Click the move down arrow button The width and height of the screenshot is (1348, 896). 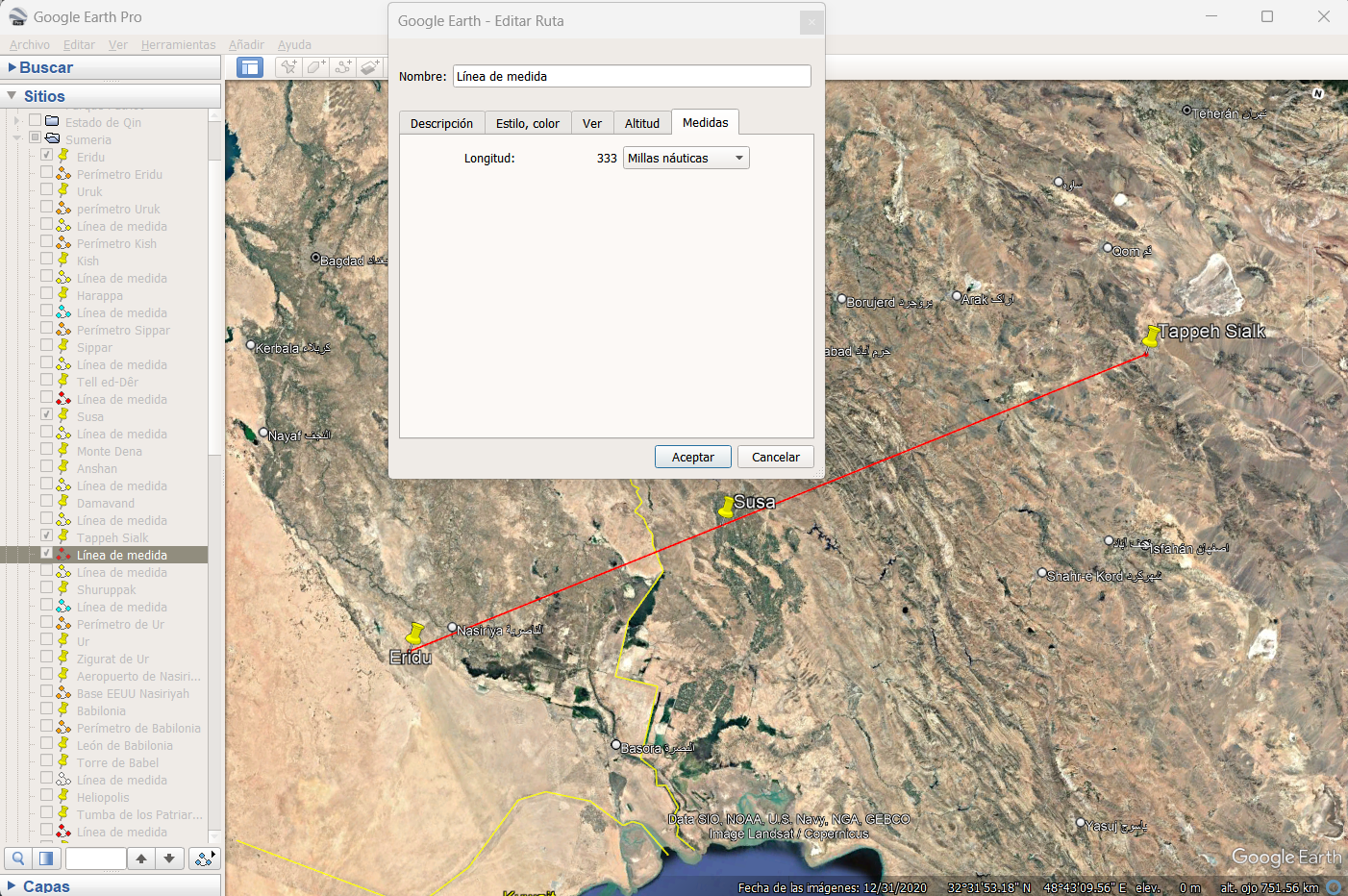[169, 859]
